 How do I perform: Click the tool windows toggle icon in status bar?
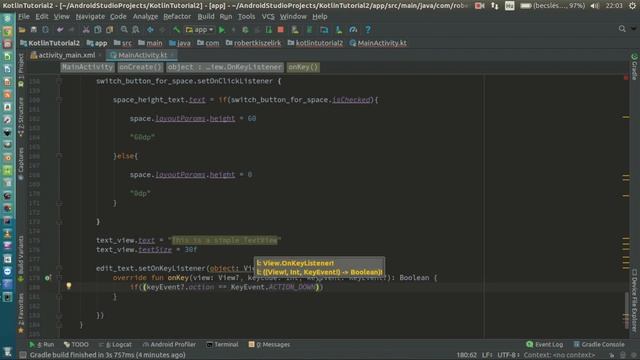23,355
